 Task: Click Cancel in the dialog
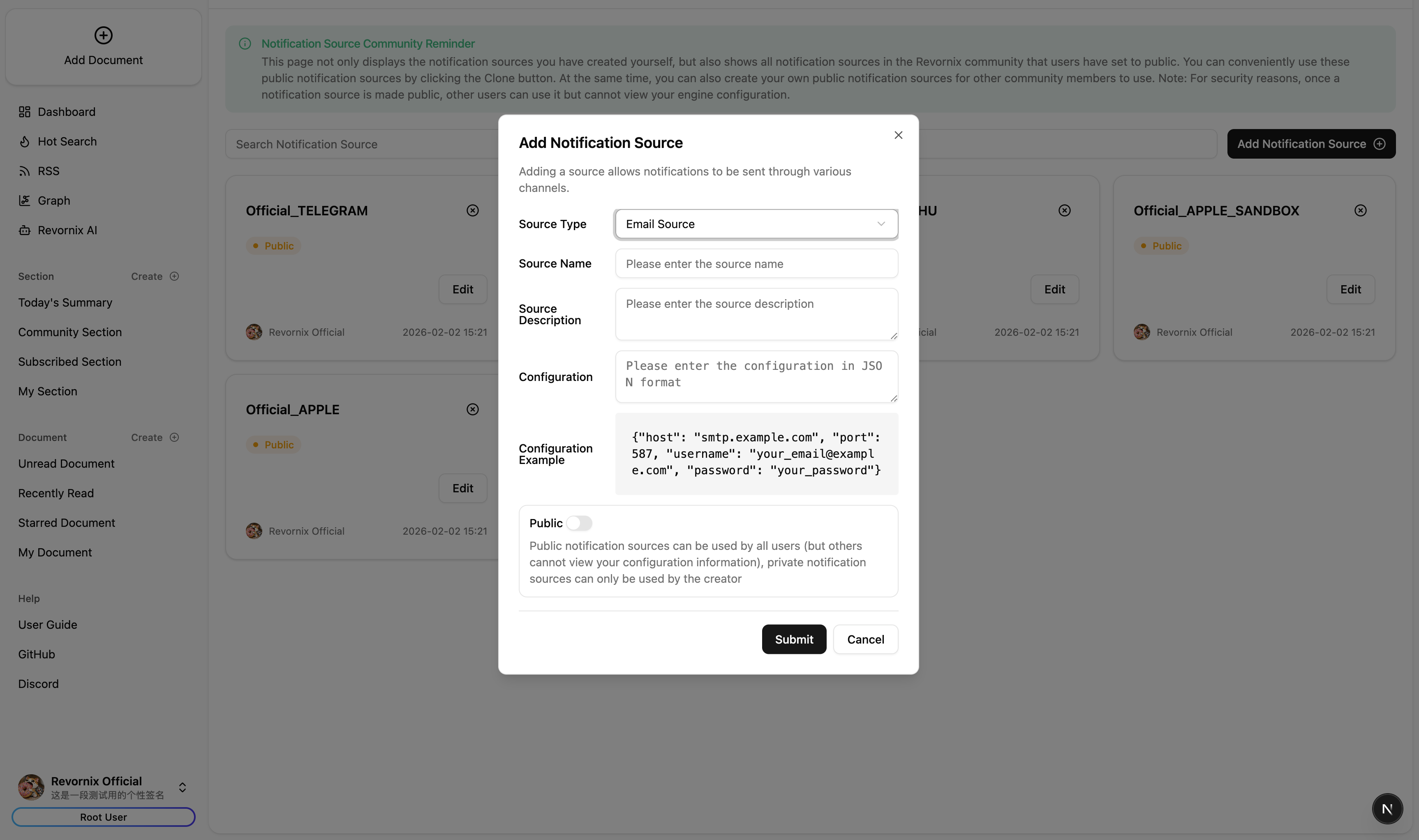pos(865,639)
